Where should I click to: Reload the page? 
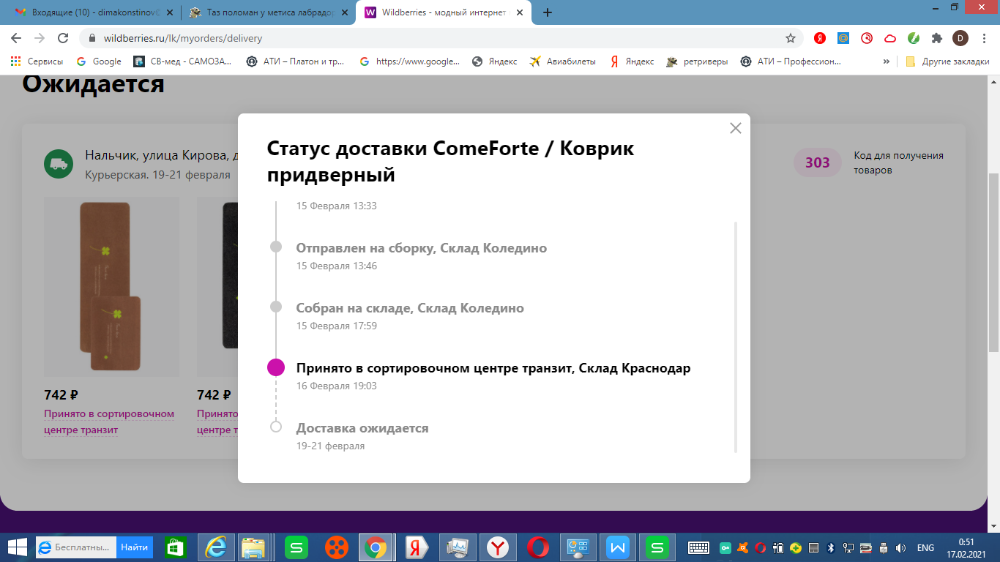[62, 38]
